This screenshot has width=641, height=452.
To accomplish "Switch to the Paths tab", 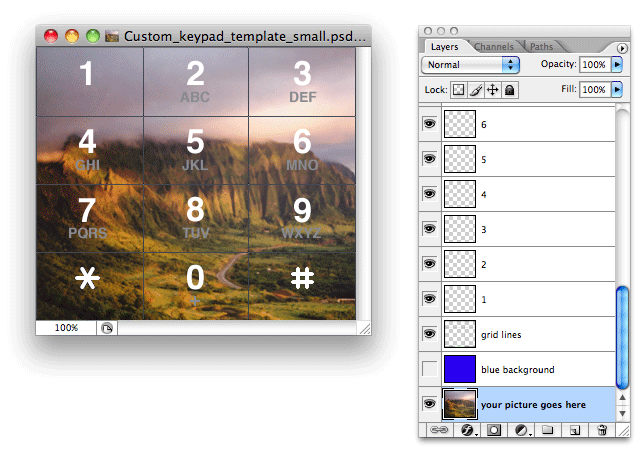I will (541, 46).
